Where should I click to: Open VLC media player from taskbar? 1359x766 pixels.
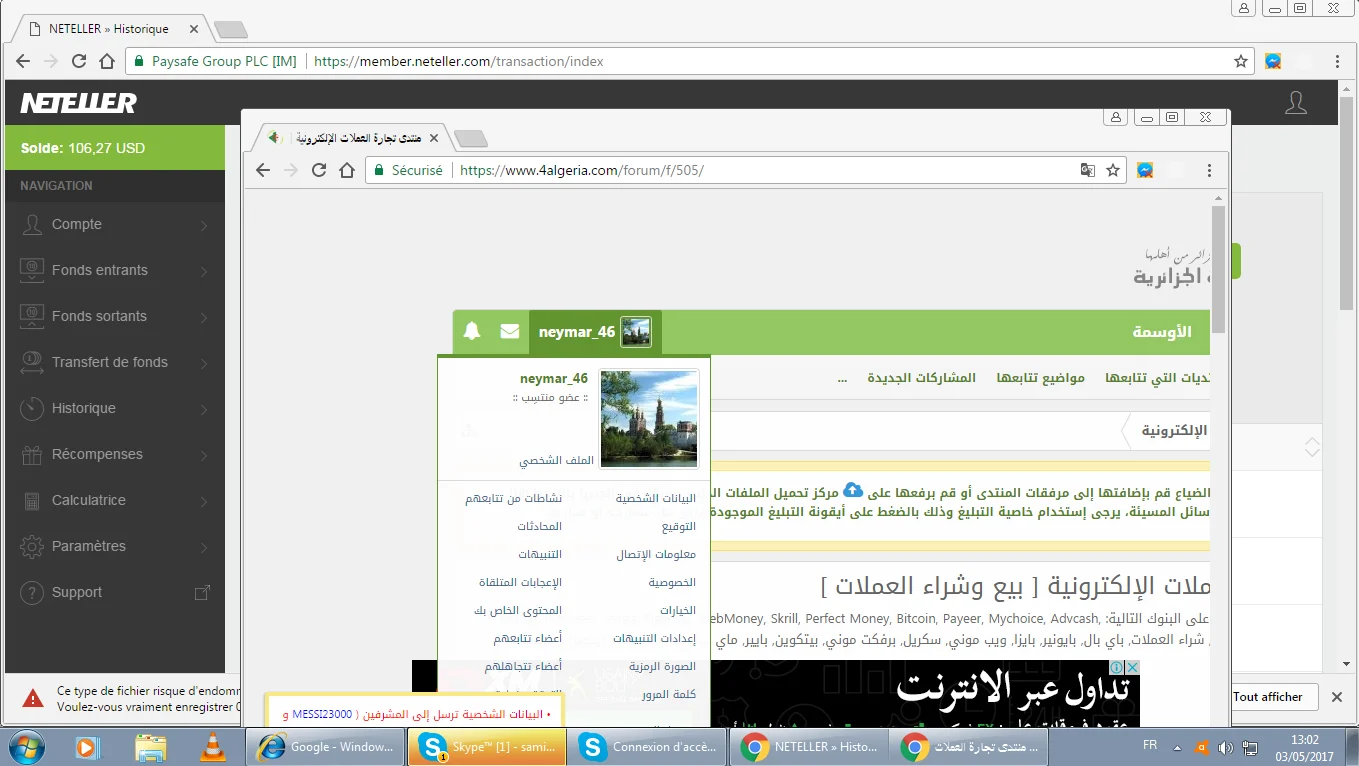click(x=213, y=747)
